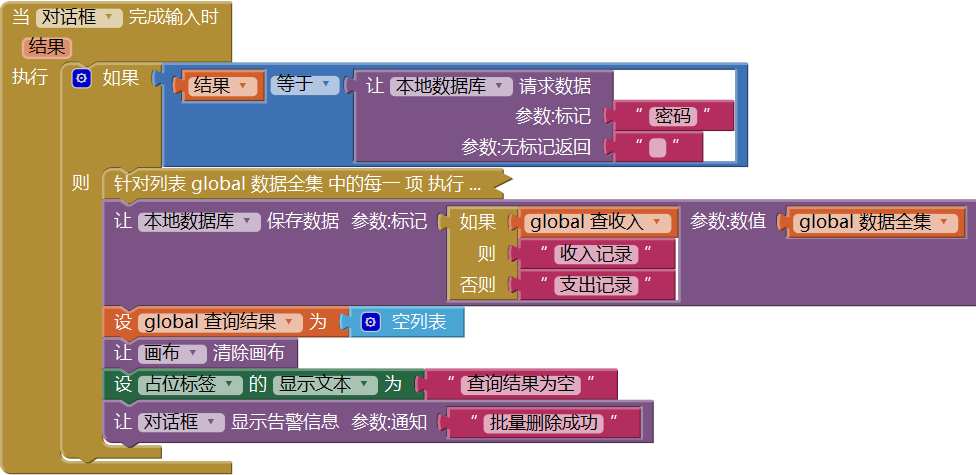Open the 对话框 dropdown in the 完成输入时 event header
The image size is (976, 475).
coord(79,17)
